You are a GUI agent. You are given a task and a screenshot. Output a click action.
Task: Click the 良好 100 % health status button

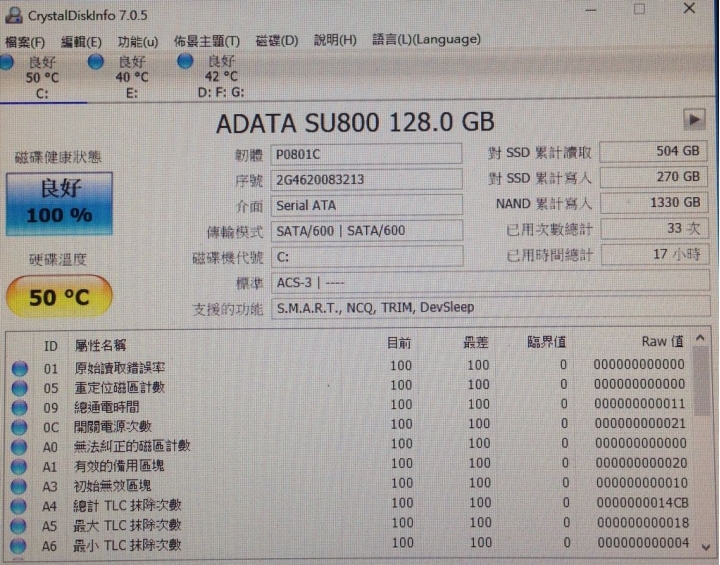pos(59,203)
